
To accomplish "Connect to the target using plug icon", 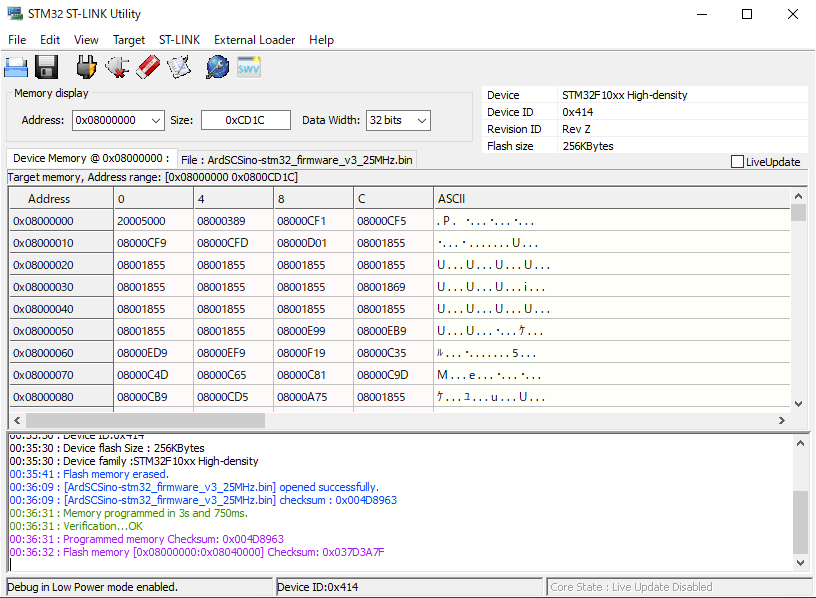I will [x=86, y=68].
